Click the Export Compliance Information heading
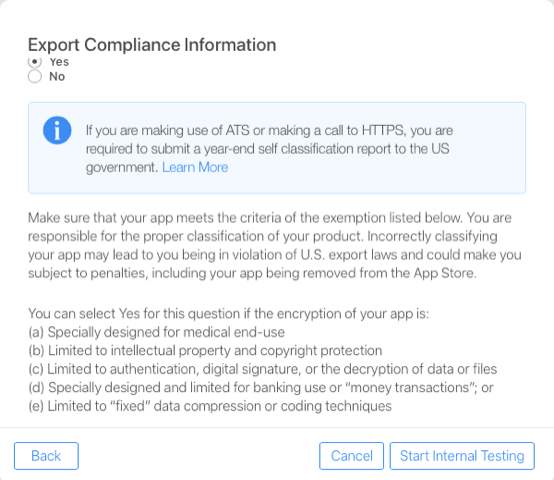The width and height of the screenshot is (554, 480). (x=152, y=45)
